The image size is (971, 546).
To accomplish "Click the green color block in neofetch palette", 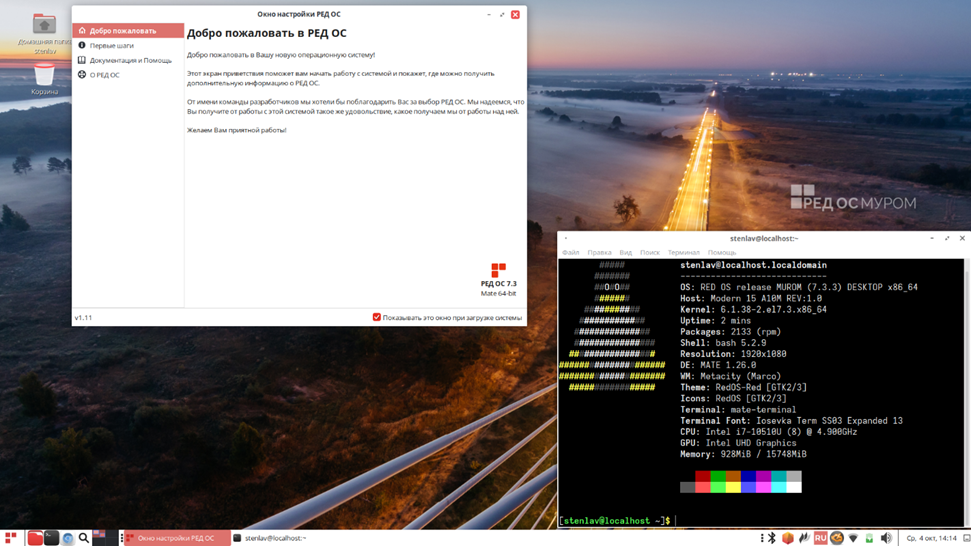I will pyautogui.click(x=718, y=476).
